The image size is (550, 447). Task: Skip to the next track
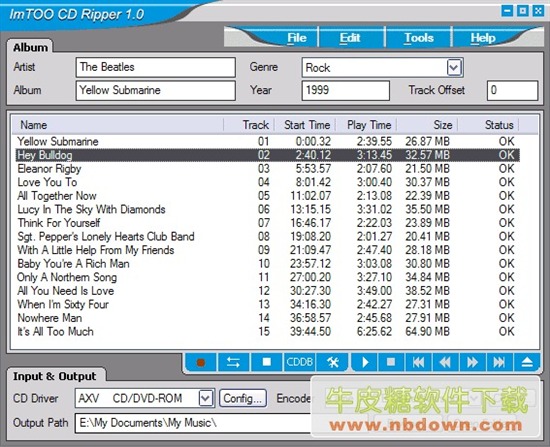click(x=499, y=362)
